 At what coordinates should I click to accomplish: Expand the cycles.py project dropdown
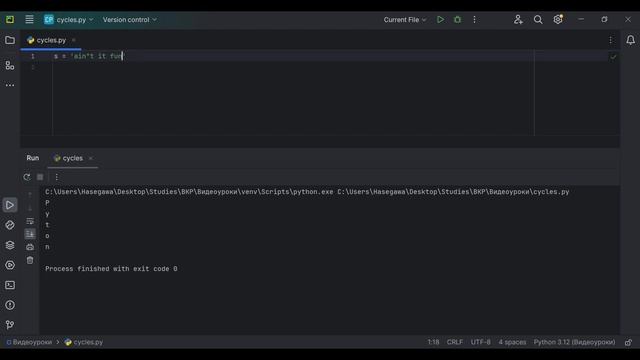(69, 20)
